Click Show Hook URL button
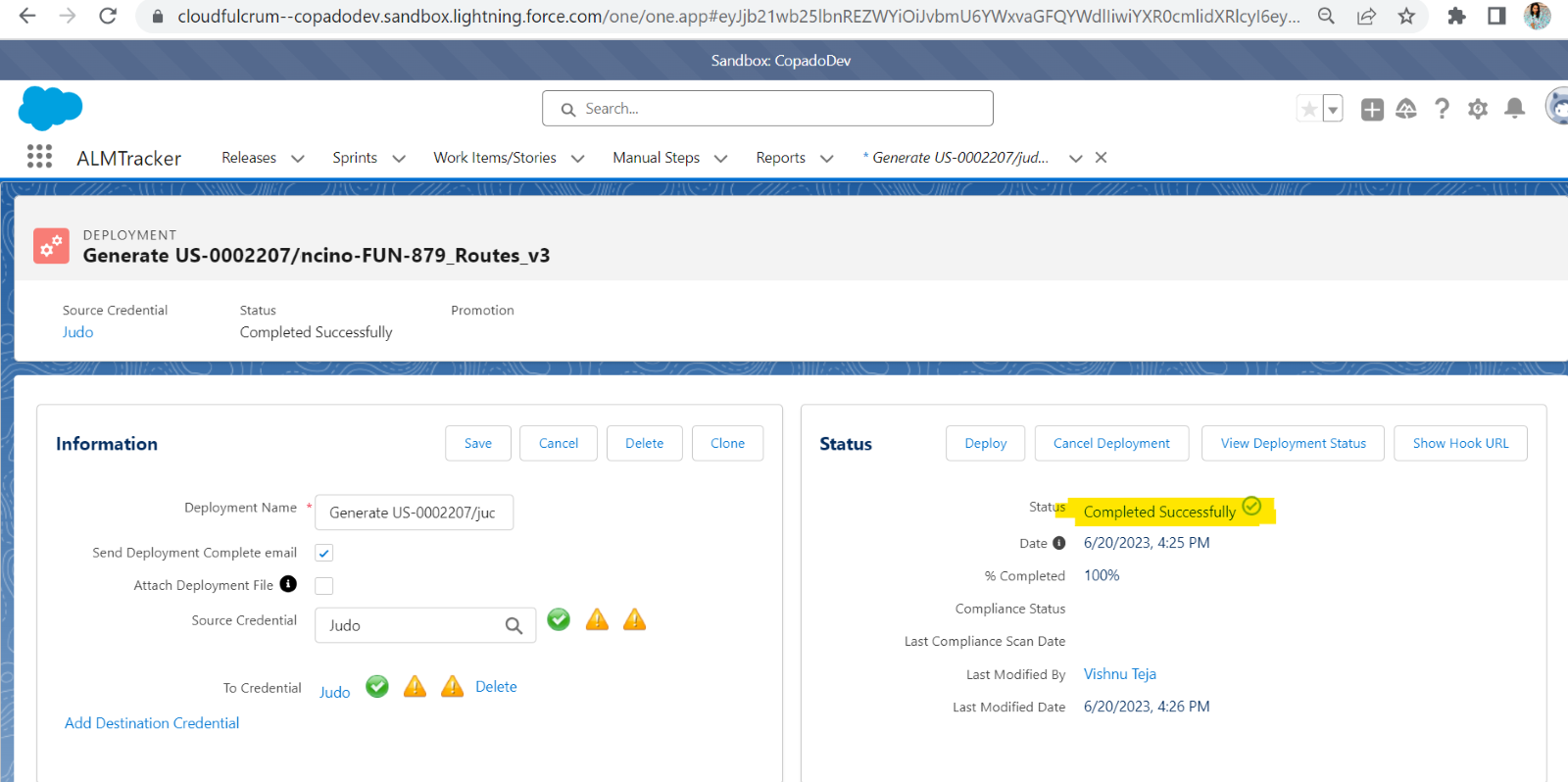1568x782 pixels. tap(1461, 443)
